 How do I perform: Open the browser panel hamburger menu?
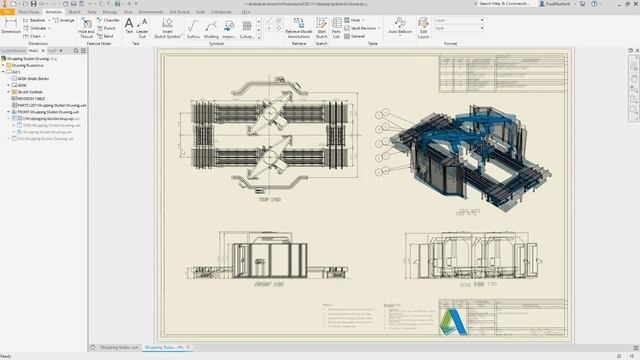click(83, 51)
